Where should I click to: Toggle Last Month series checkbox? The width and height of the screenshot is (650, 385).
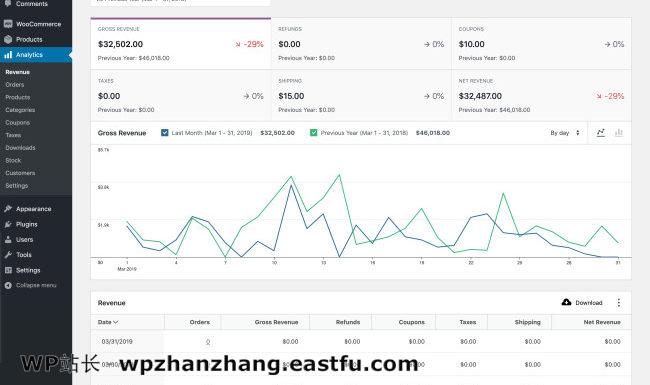click(165, 133)
